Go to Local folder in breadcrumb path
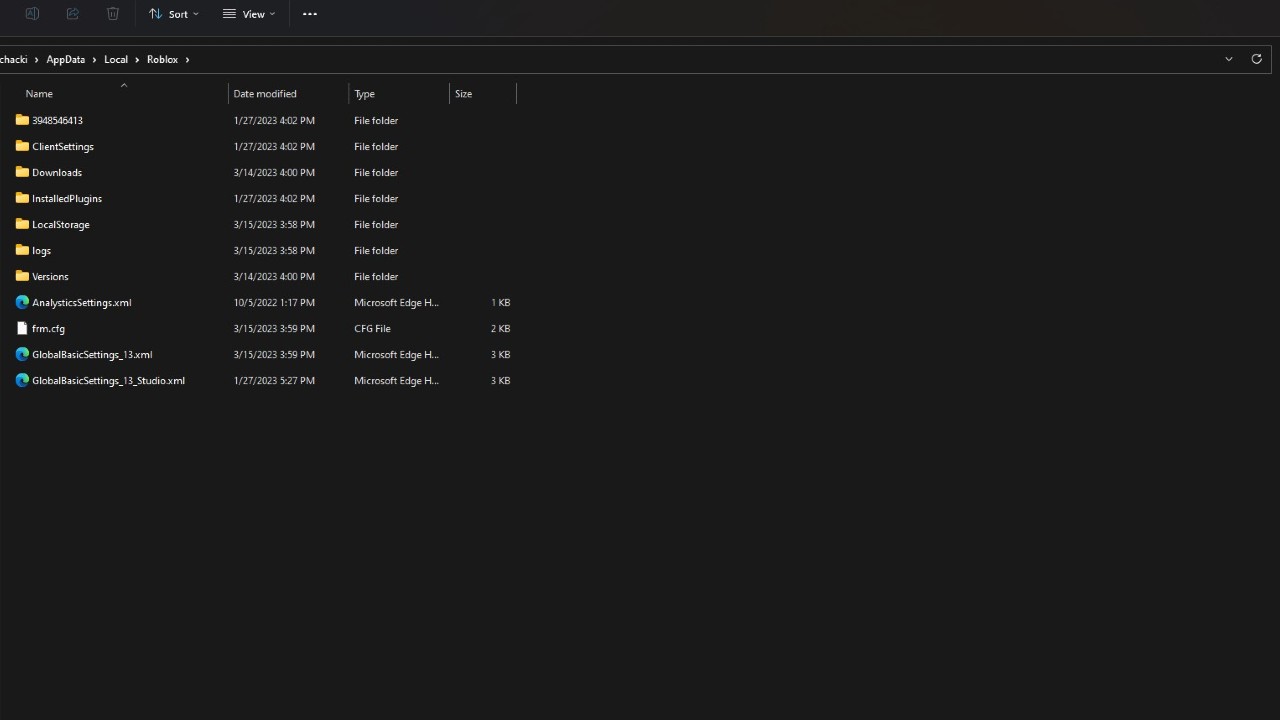Image resolution: width=1280 pixels, height=720 pixels. [116, 60]
